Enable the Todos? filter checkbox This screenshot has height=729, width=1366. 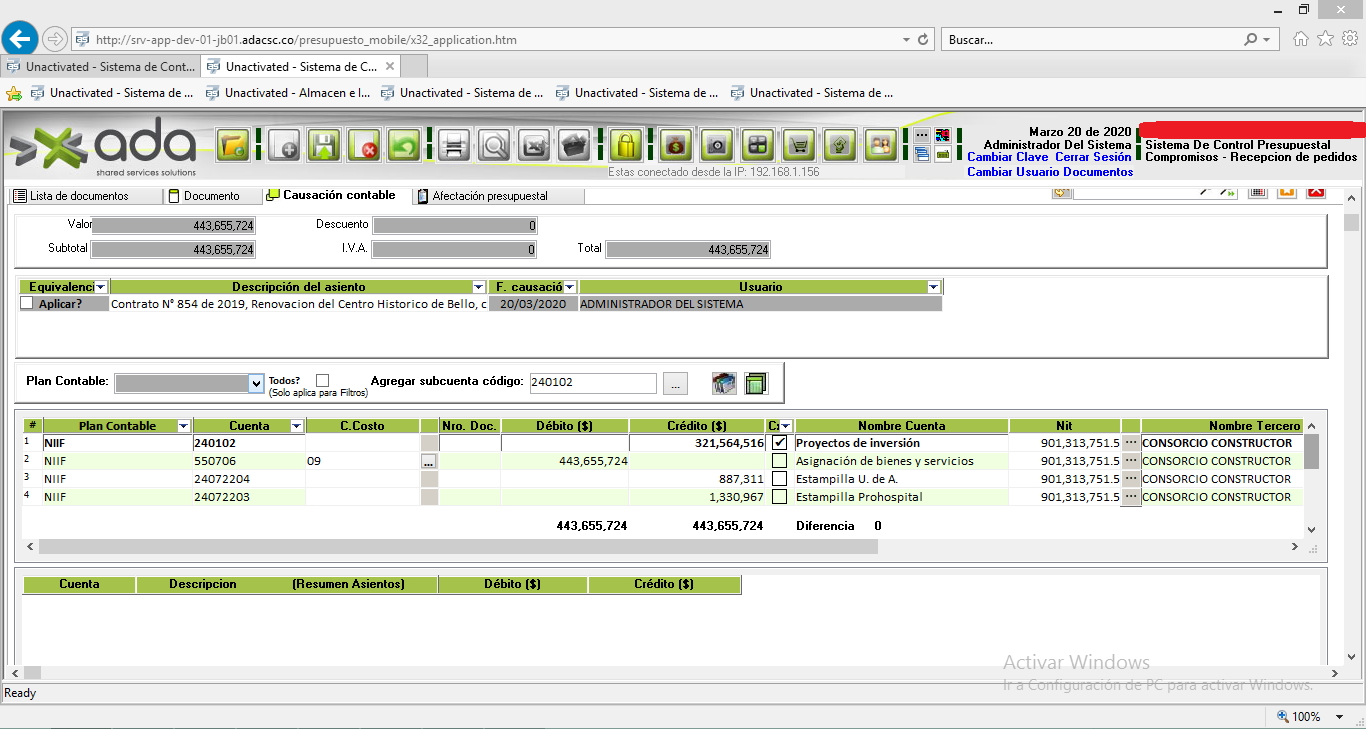(322, 380)
